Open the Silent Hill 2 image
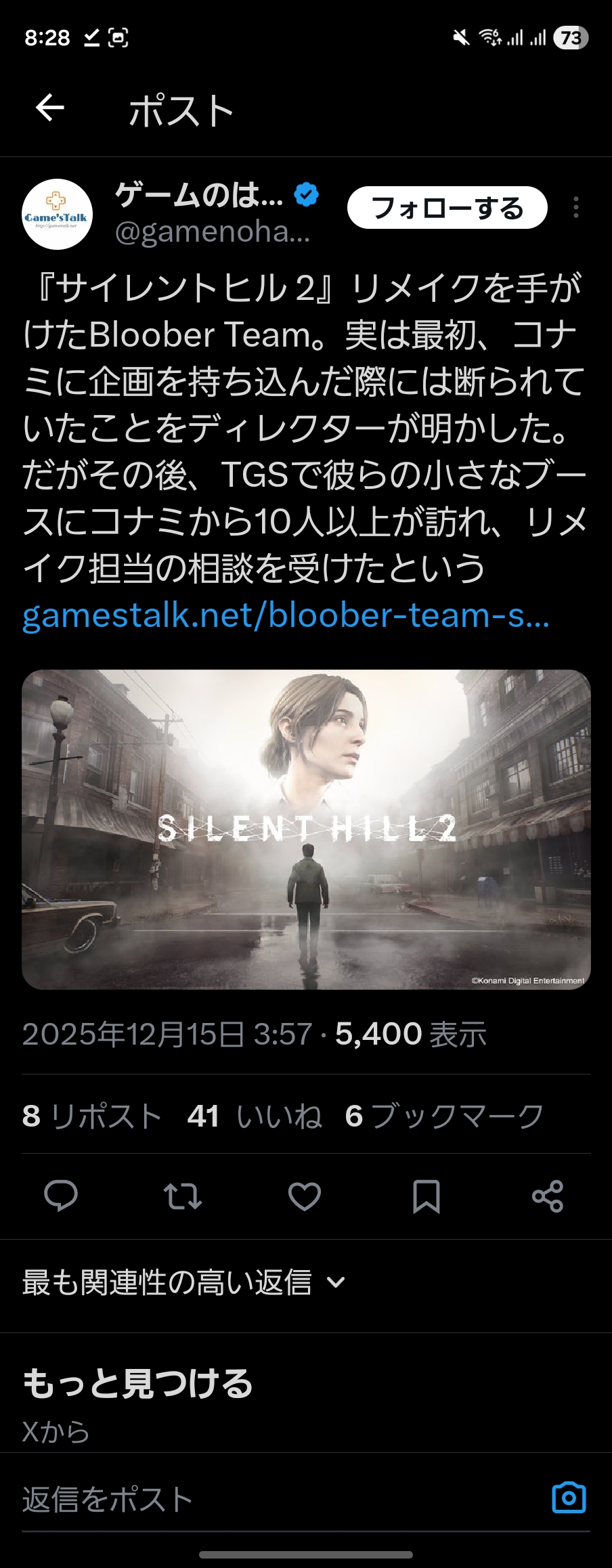This screenshot has height=1568, width=612. (x=306, y=829)
